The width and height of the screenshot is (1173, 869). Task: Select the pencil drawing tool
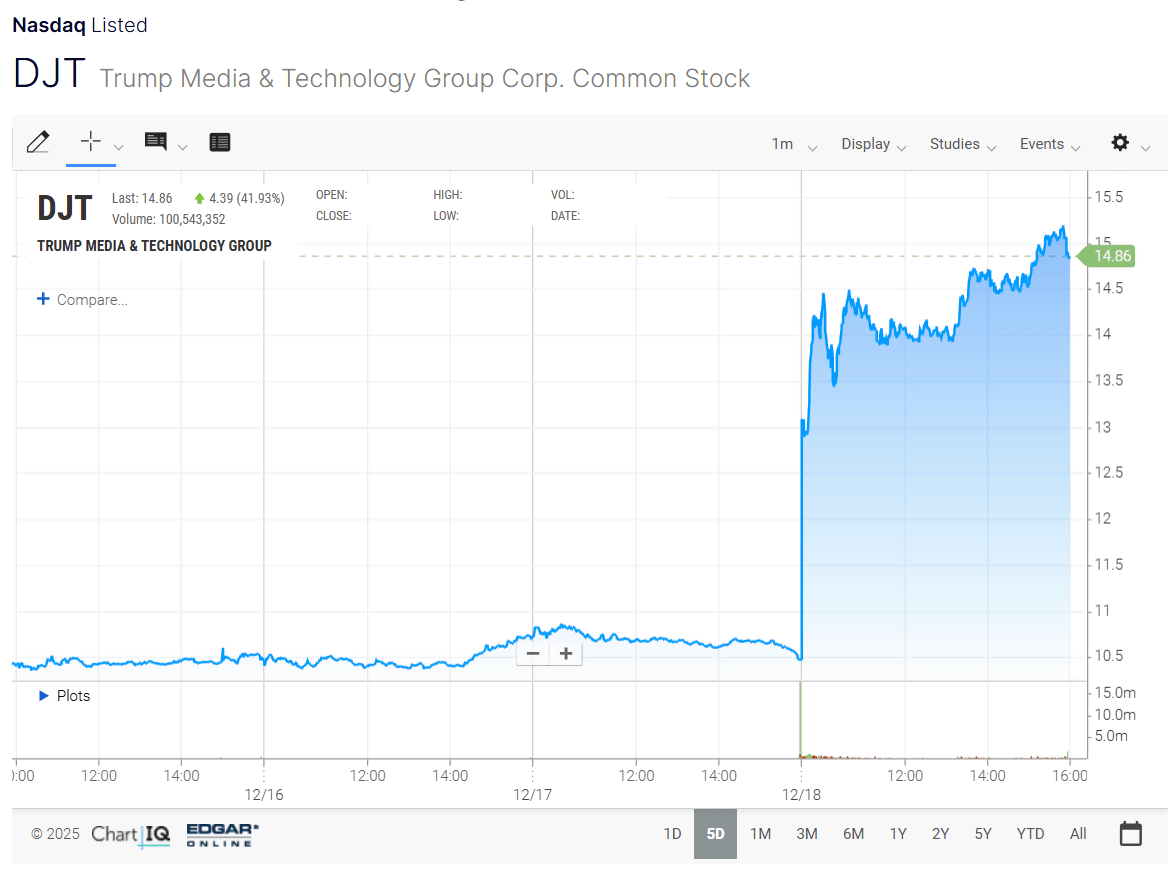[x=38, y=142]
